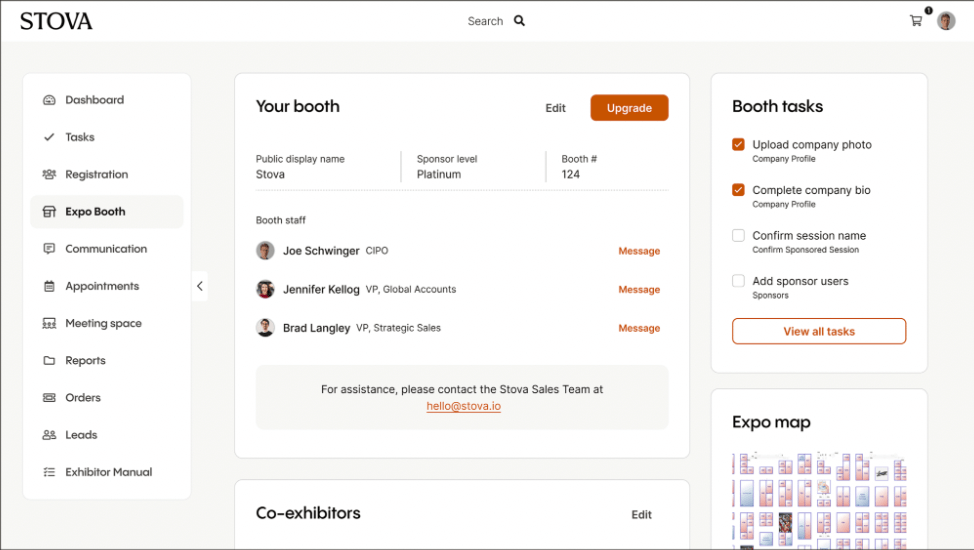Click the Dashboard gauge icon
This screenshot has height=550, width=974.
[49, 100]
